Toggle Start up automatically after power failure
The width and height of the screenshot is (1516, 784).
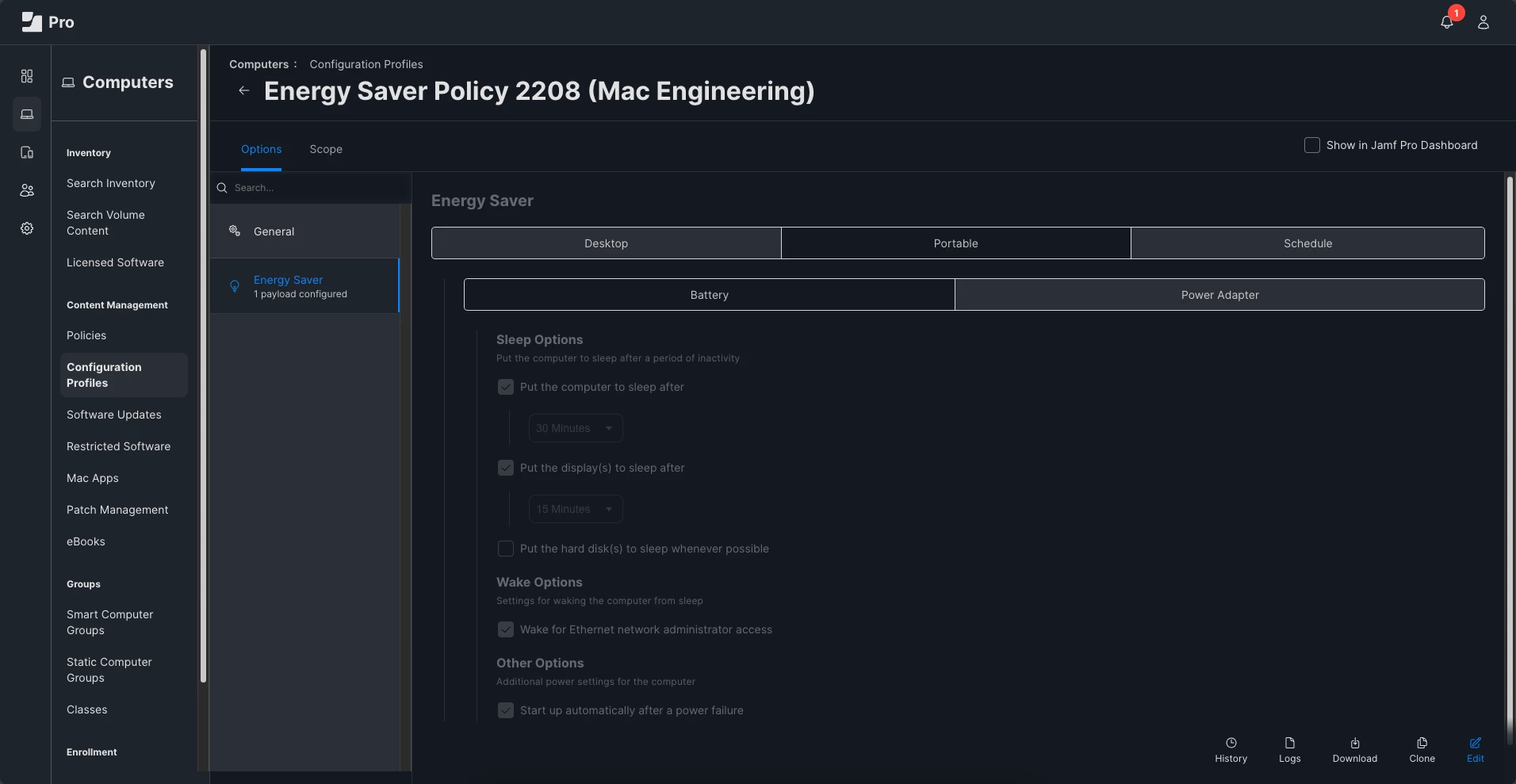[506, 710]
